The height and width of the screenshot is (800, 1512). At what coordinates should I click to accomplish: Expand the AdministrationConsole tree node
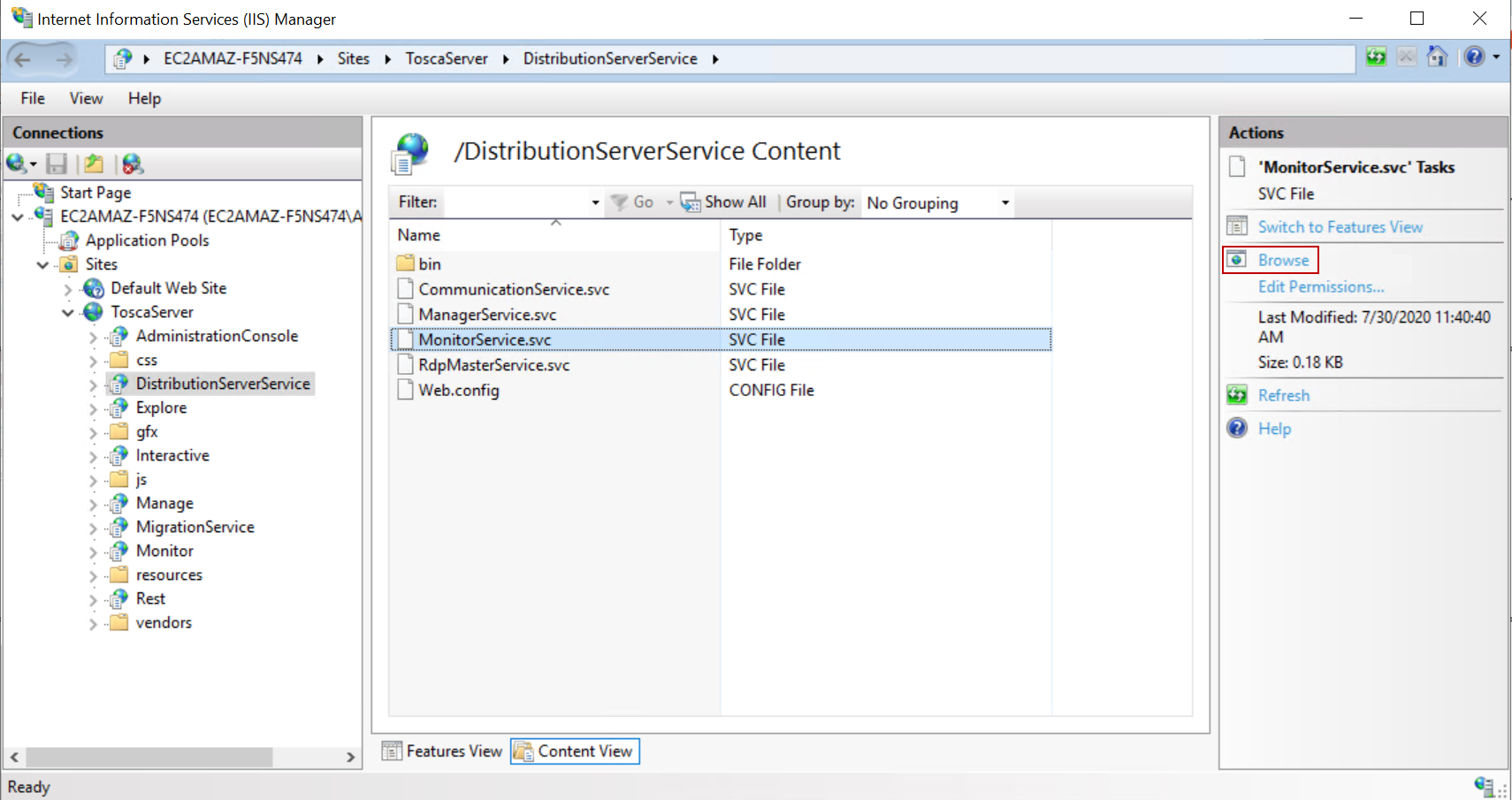[x=93, y=337]
